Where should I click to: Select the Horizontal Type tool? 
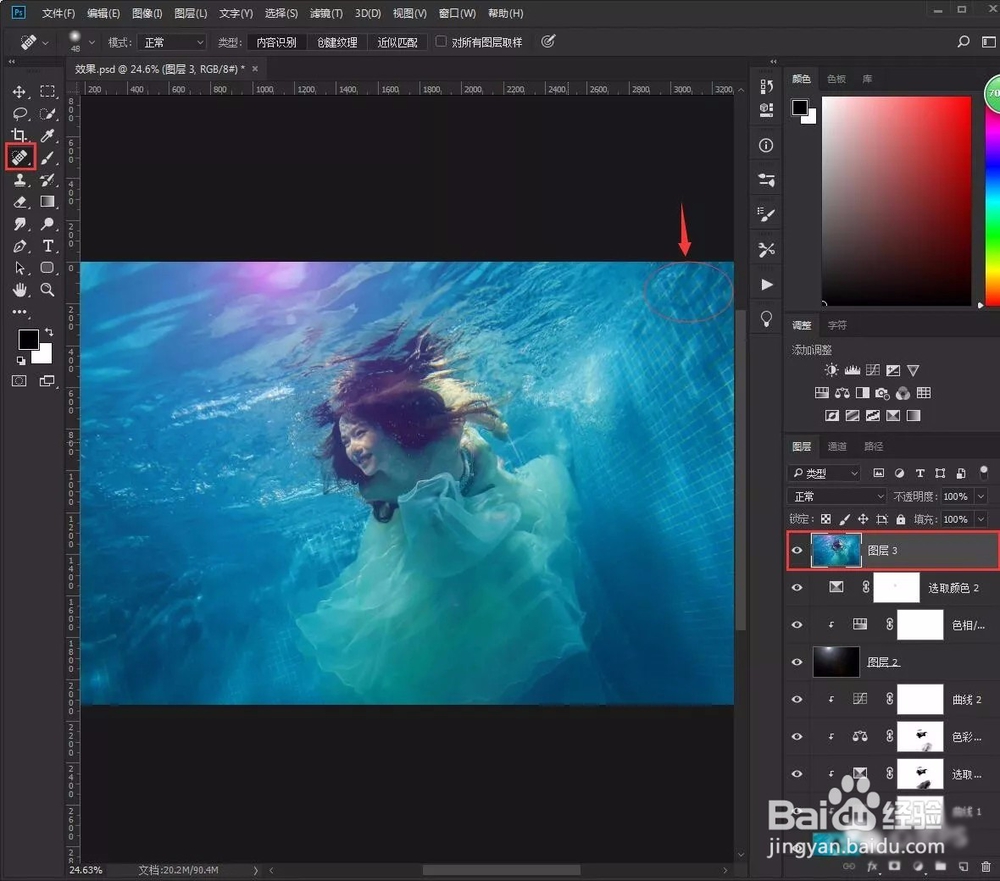click(46, 245)
